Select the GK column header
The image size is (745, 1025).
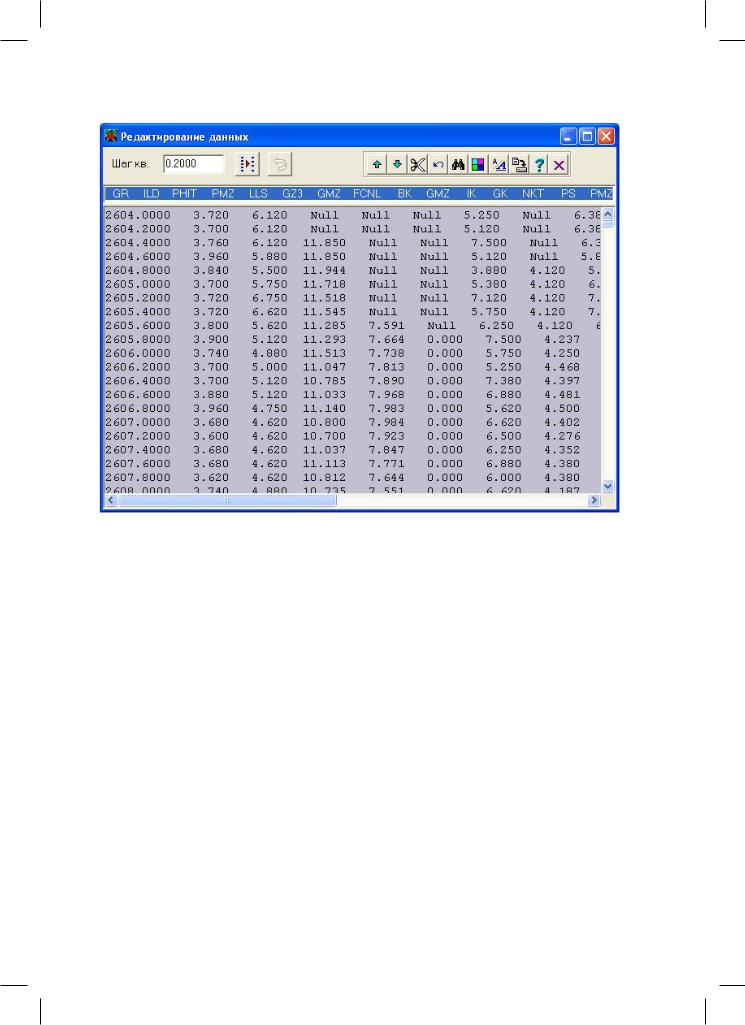click(500, 193)
